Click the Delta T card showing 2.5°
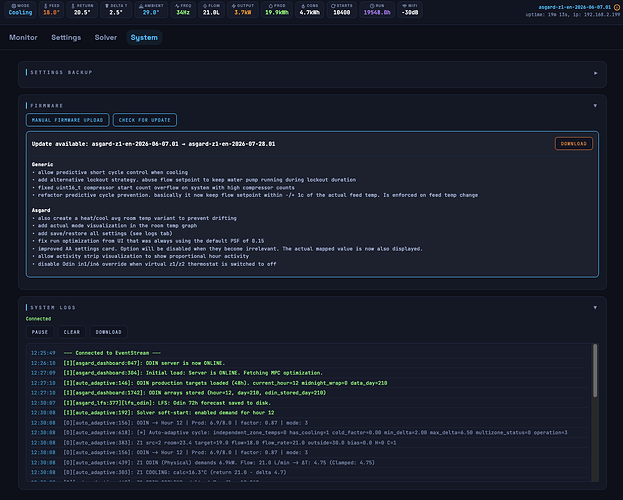Viewport: 623px width, 500px height. (116, 10)
